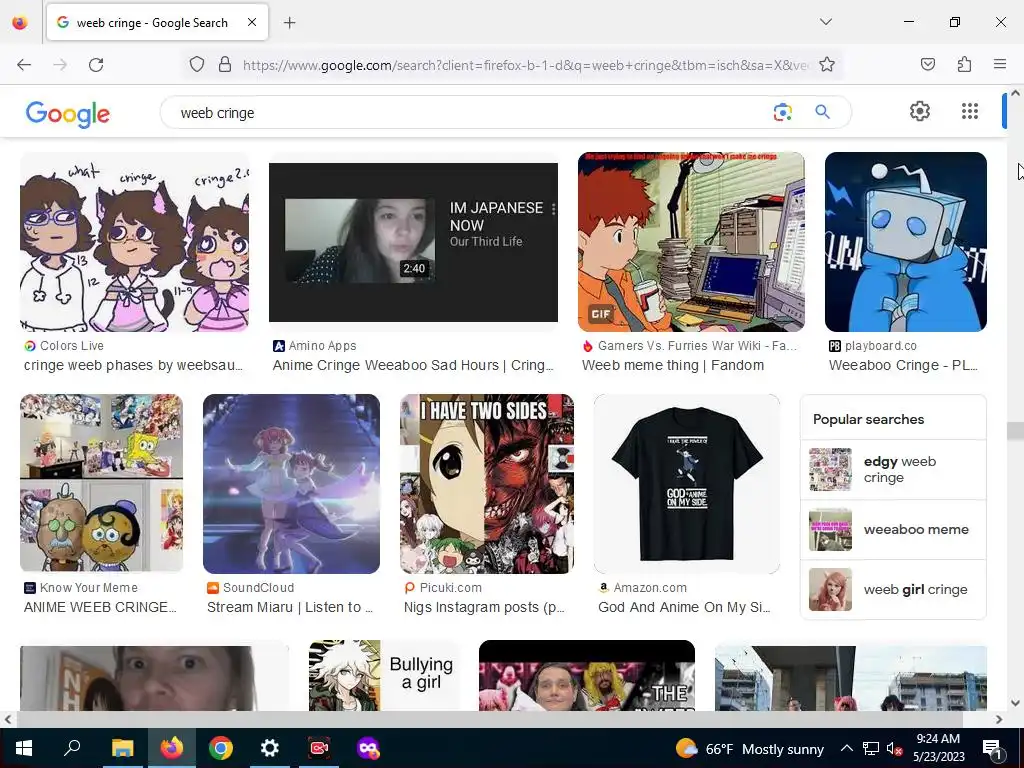The height and width of the screenshot is (768, 1024).
Task: Click the horizontal scrollbar right arrow
Action: pos(999,719)
